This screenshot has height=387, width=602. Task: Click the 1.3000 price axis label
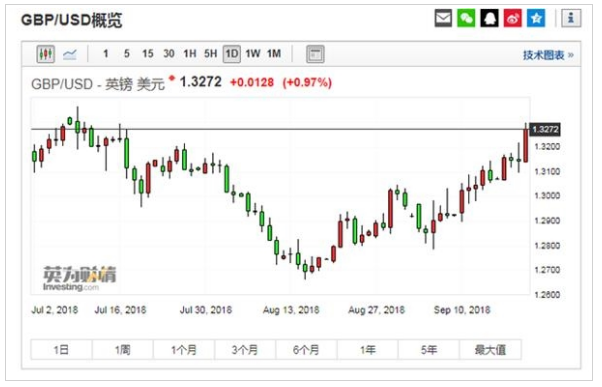click(547, 196)
